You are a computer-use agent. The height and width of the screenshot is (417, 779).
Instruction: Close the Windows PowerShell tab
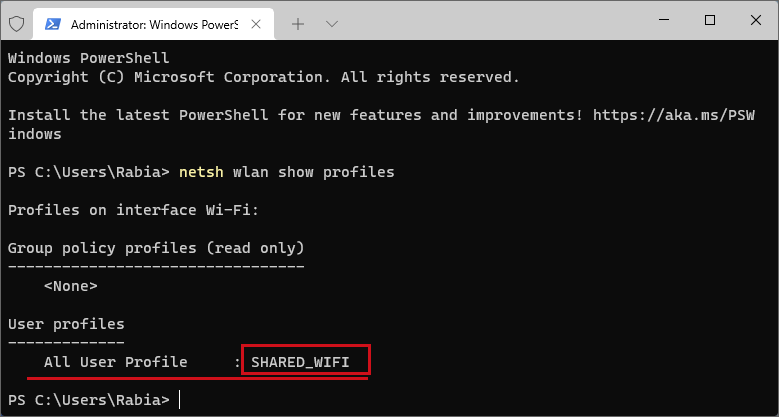pos(256,24)
